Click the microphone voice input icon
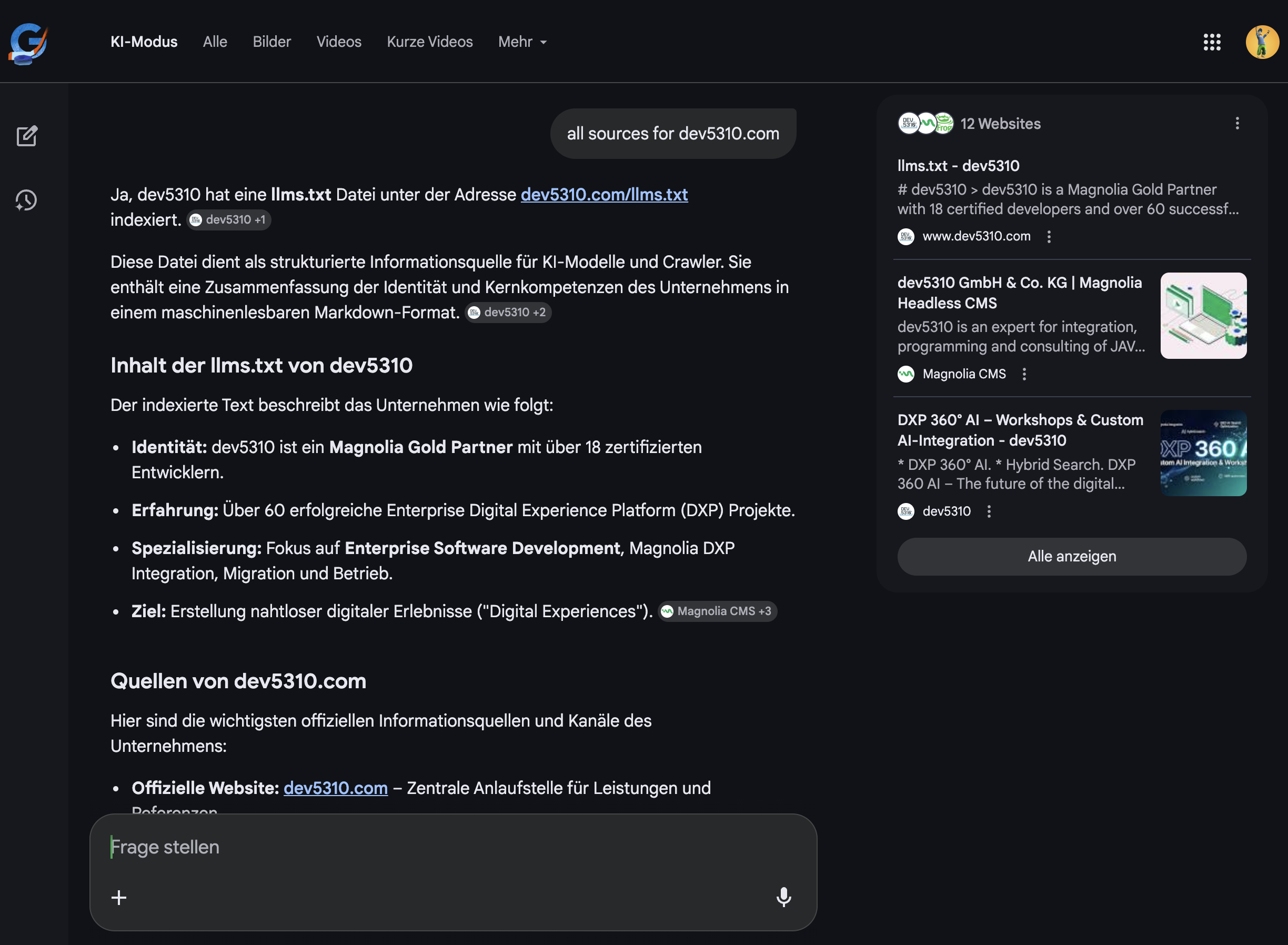Viewport: 1288px width, 945px height. 783,897
